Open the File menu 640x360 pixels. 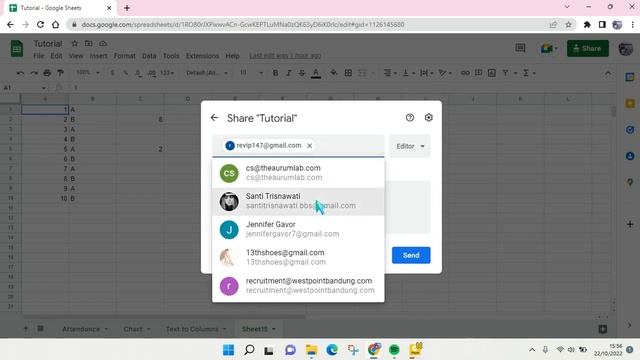click(39, 56)
